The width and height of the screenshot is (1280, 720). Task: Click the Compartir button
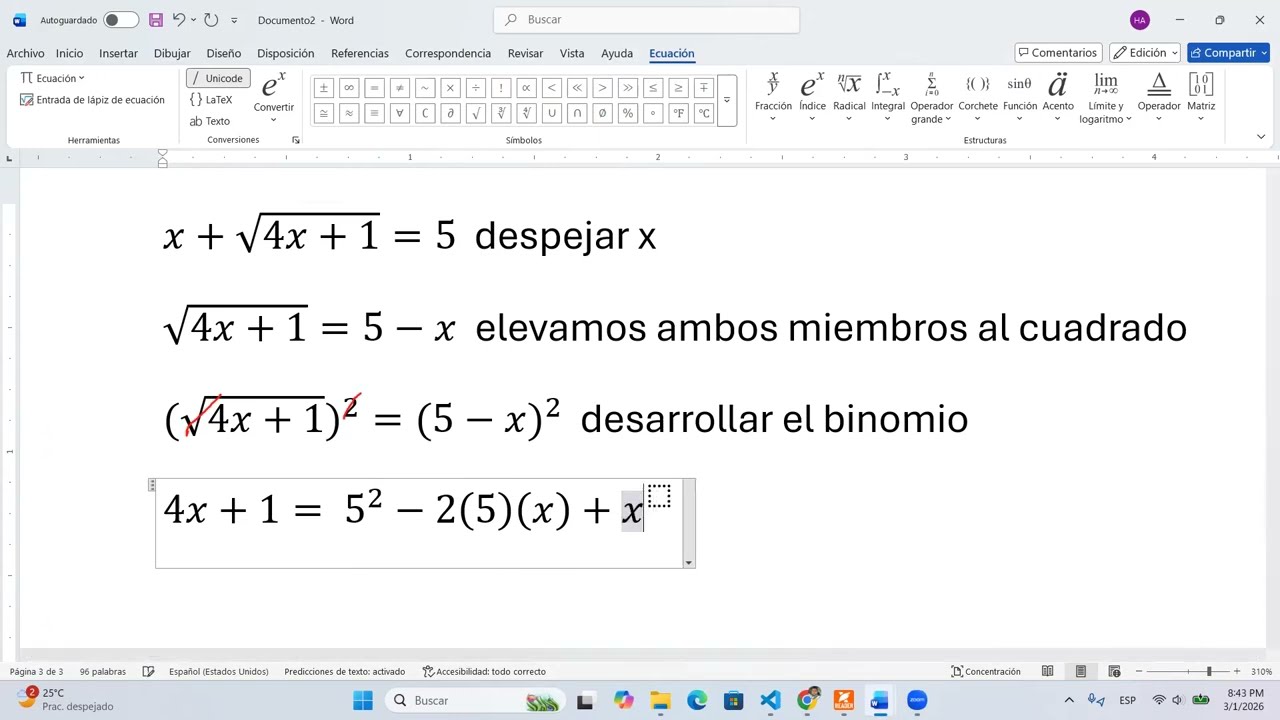pyautogui.click(x=1228, y=53)
